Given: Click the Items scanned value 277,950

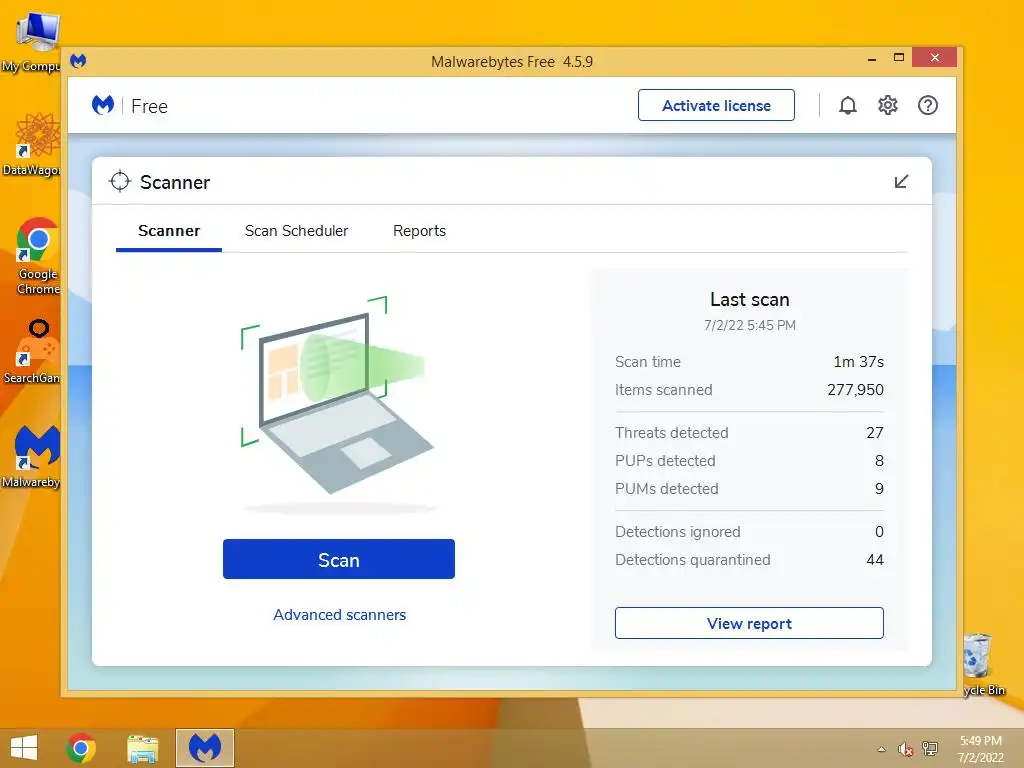Looking at the screenshot, I should click(855, 390).
